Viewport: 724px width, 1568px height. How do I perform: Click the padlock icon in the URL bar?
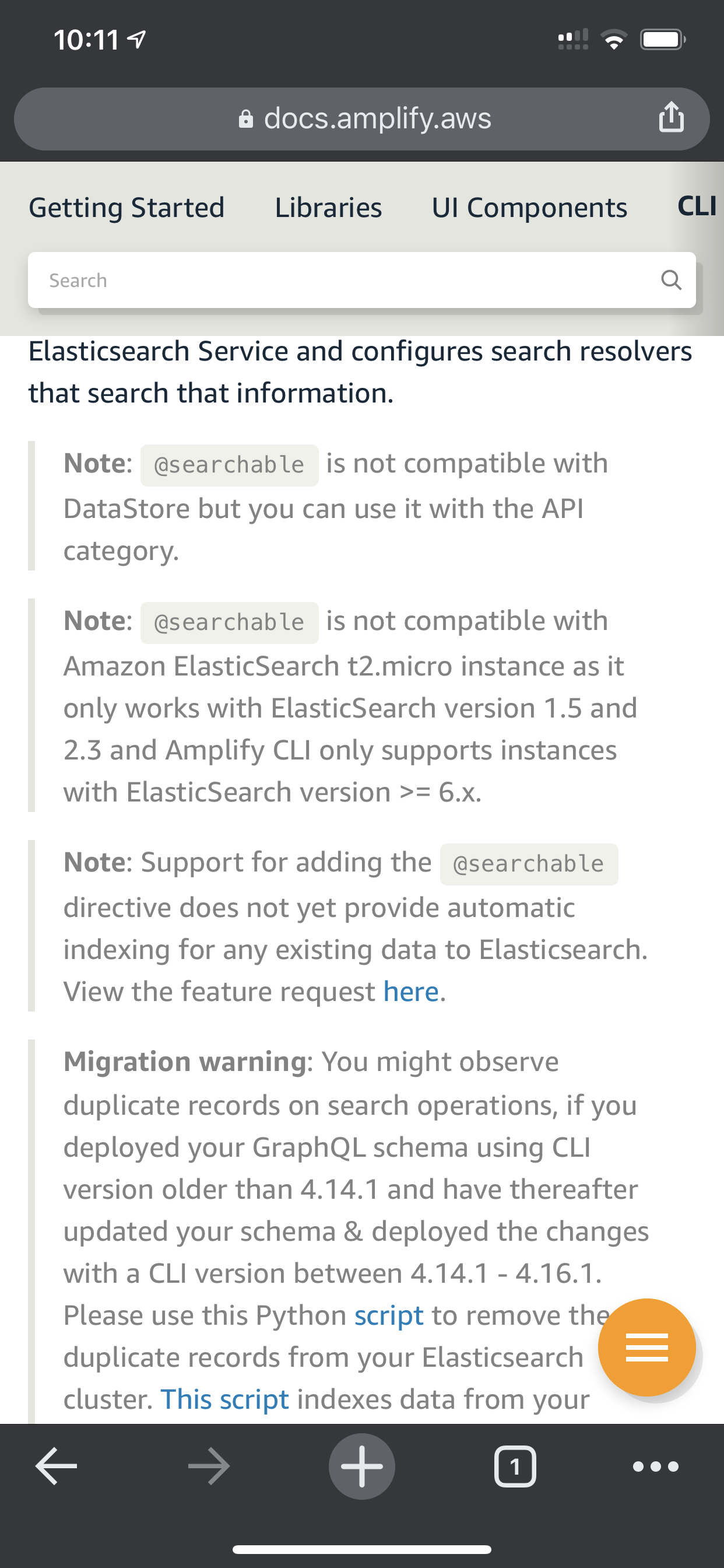pos(245,118)
